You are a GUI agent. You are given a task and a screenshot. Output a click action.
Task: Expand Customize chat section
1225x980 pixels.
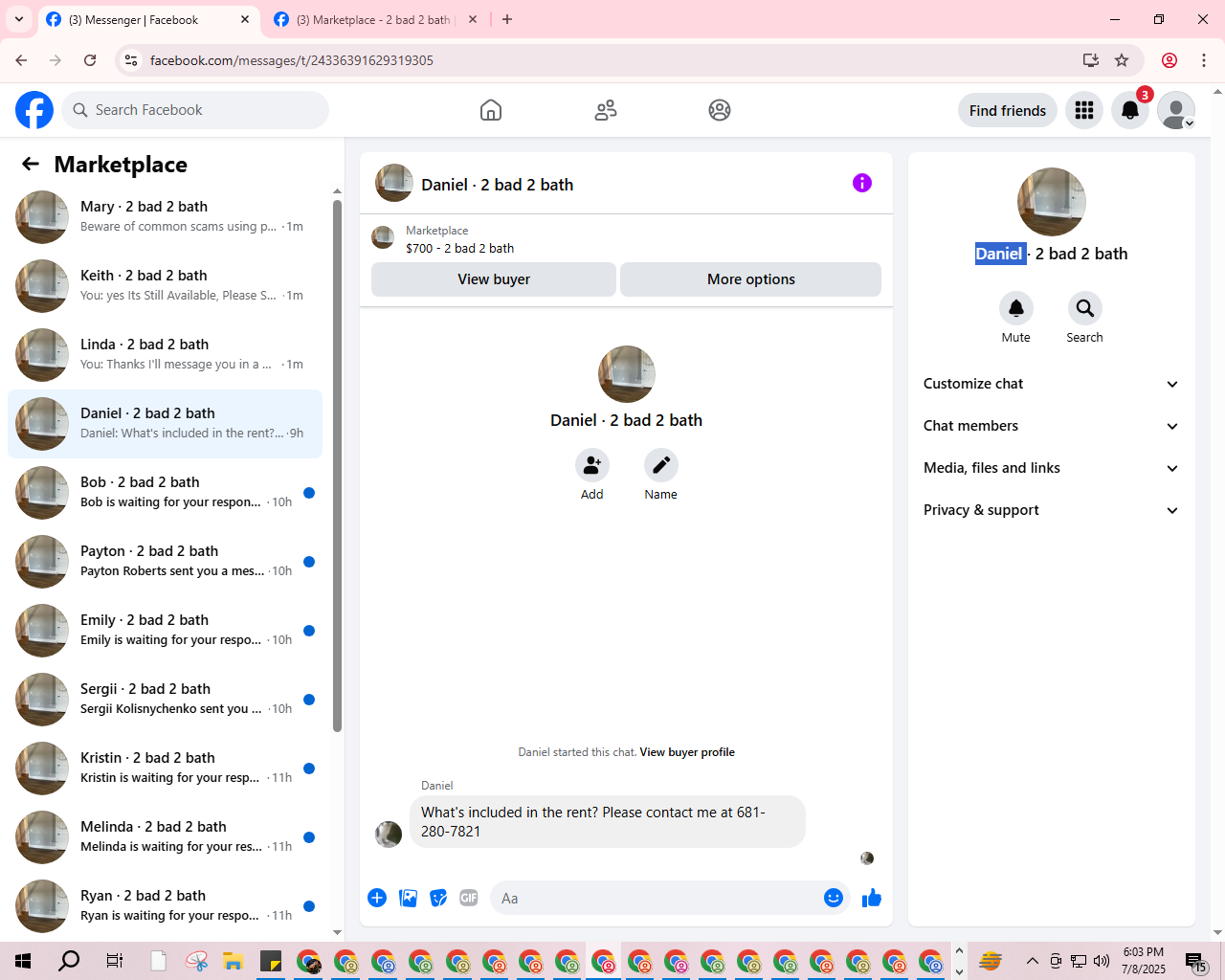1051,384
